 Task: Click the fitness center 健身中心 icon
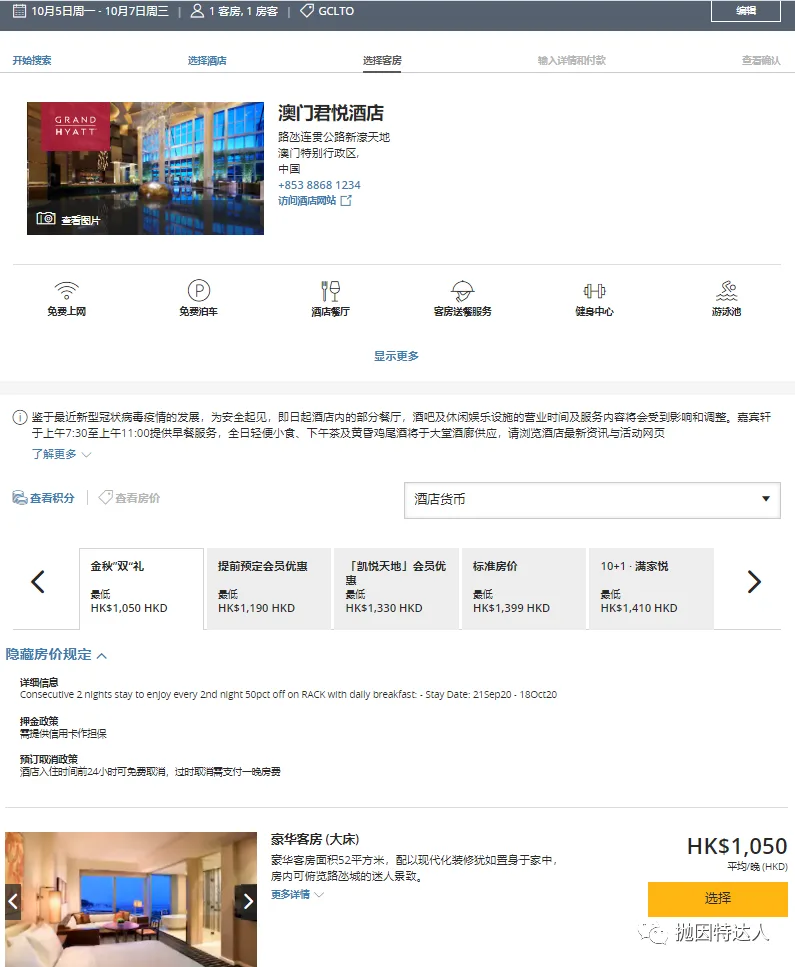pyautogui.click(x=595, y=290)
